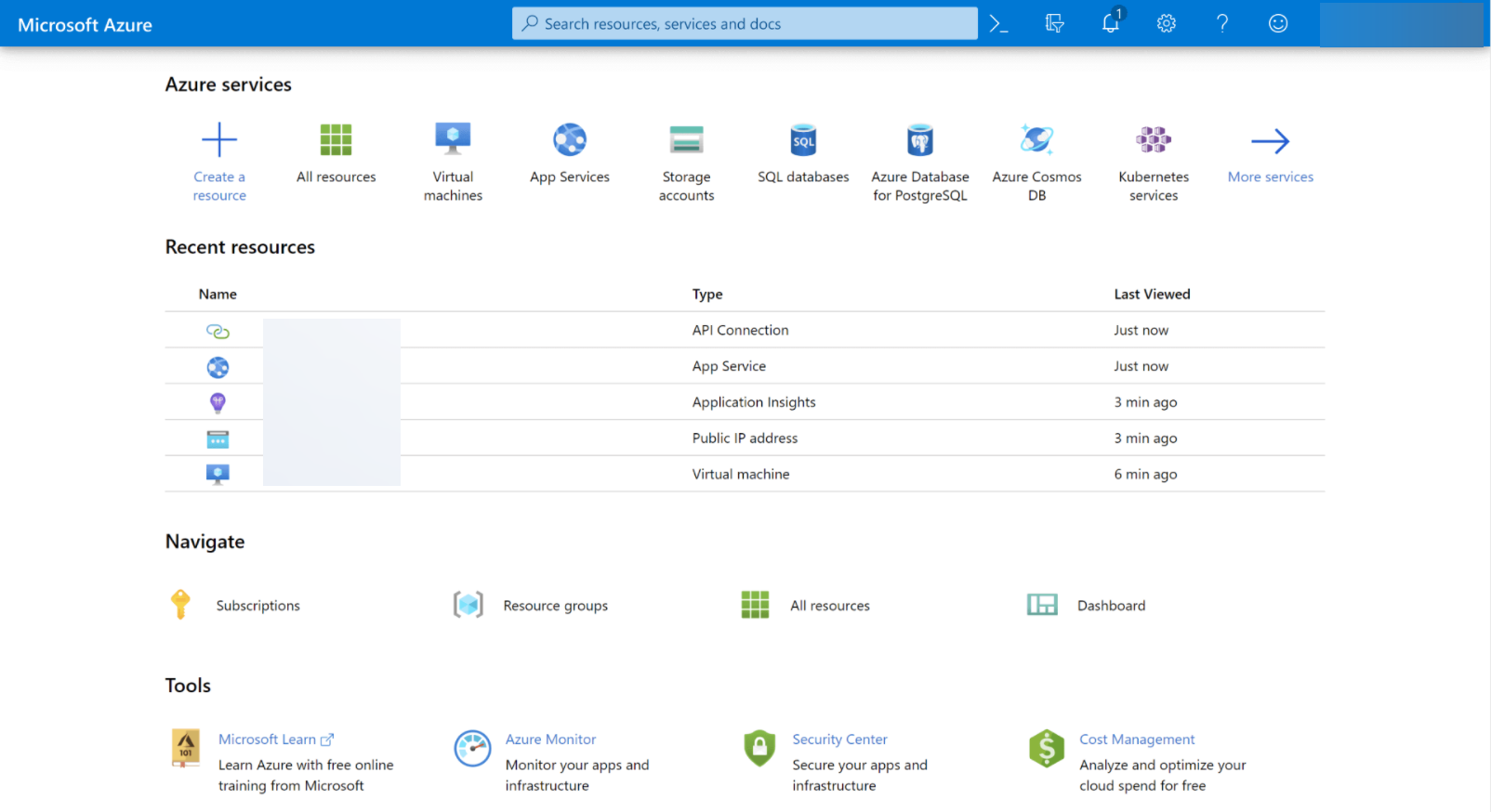Click the Cost Management dollar icon
This screenshot has height=812, width=1491.
tap(1047, 748)
